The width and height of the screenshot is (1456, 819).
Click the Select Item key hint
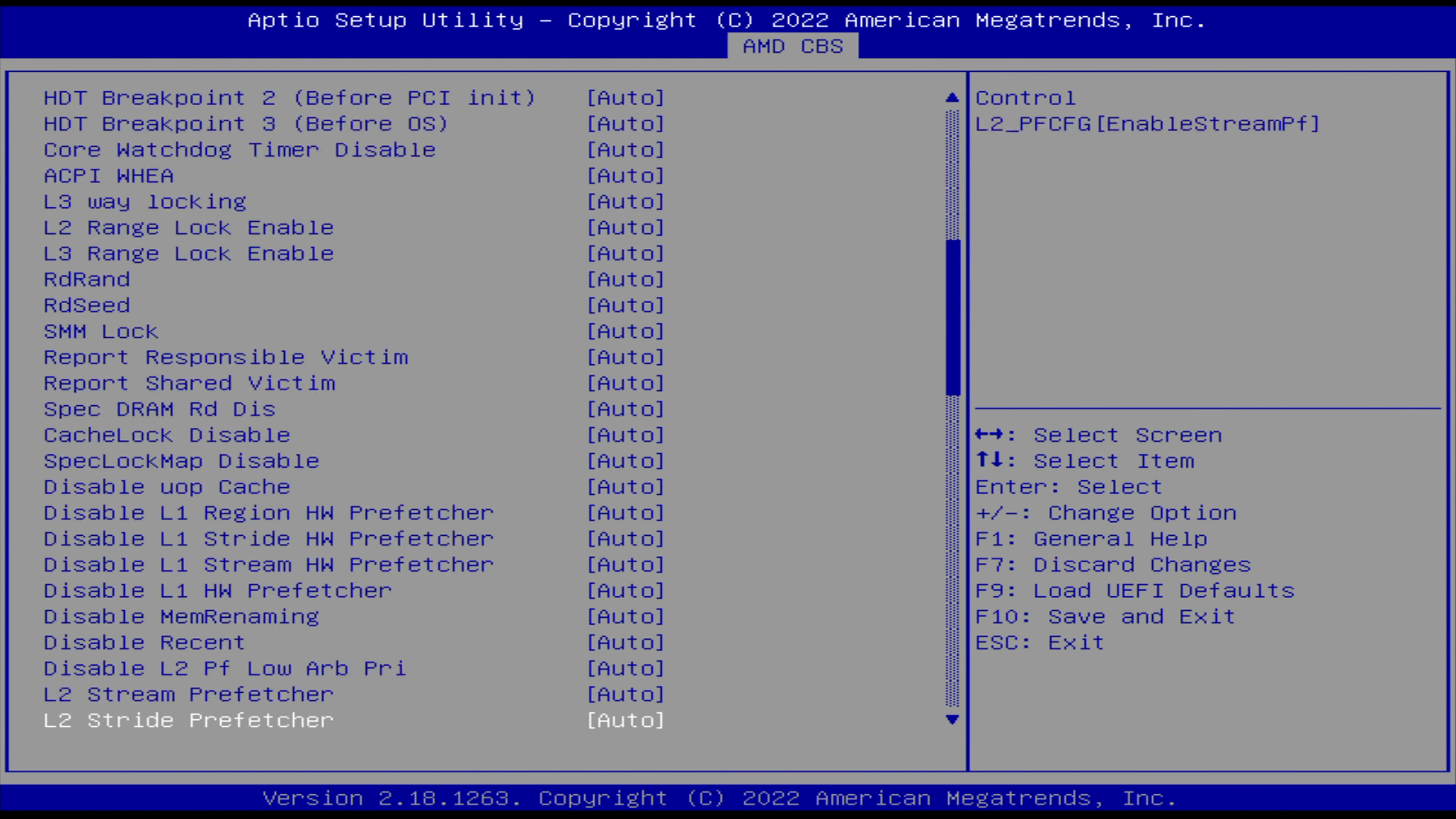(x=1085, y=461)
